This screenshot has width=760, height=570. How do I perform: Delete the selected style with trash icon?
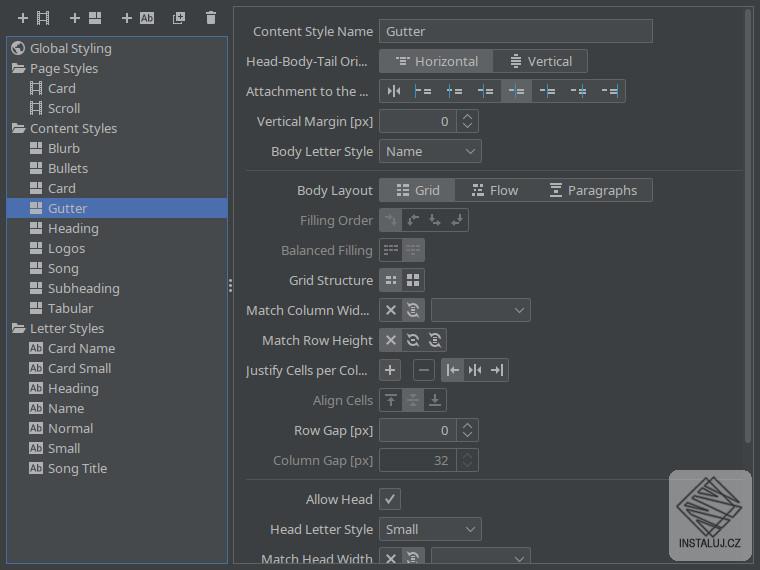(211, 18)
